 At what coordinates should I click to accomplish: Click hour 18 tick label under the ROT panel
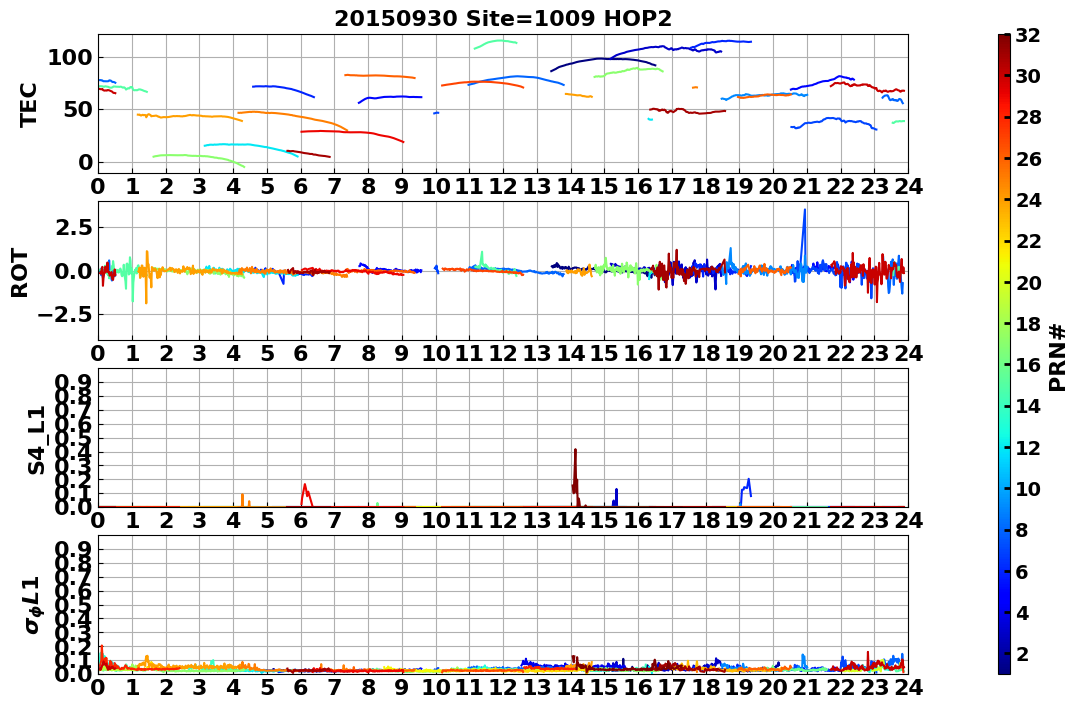click(705, 353)
